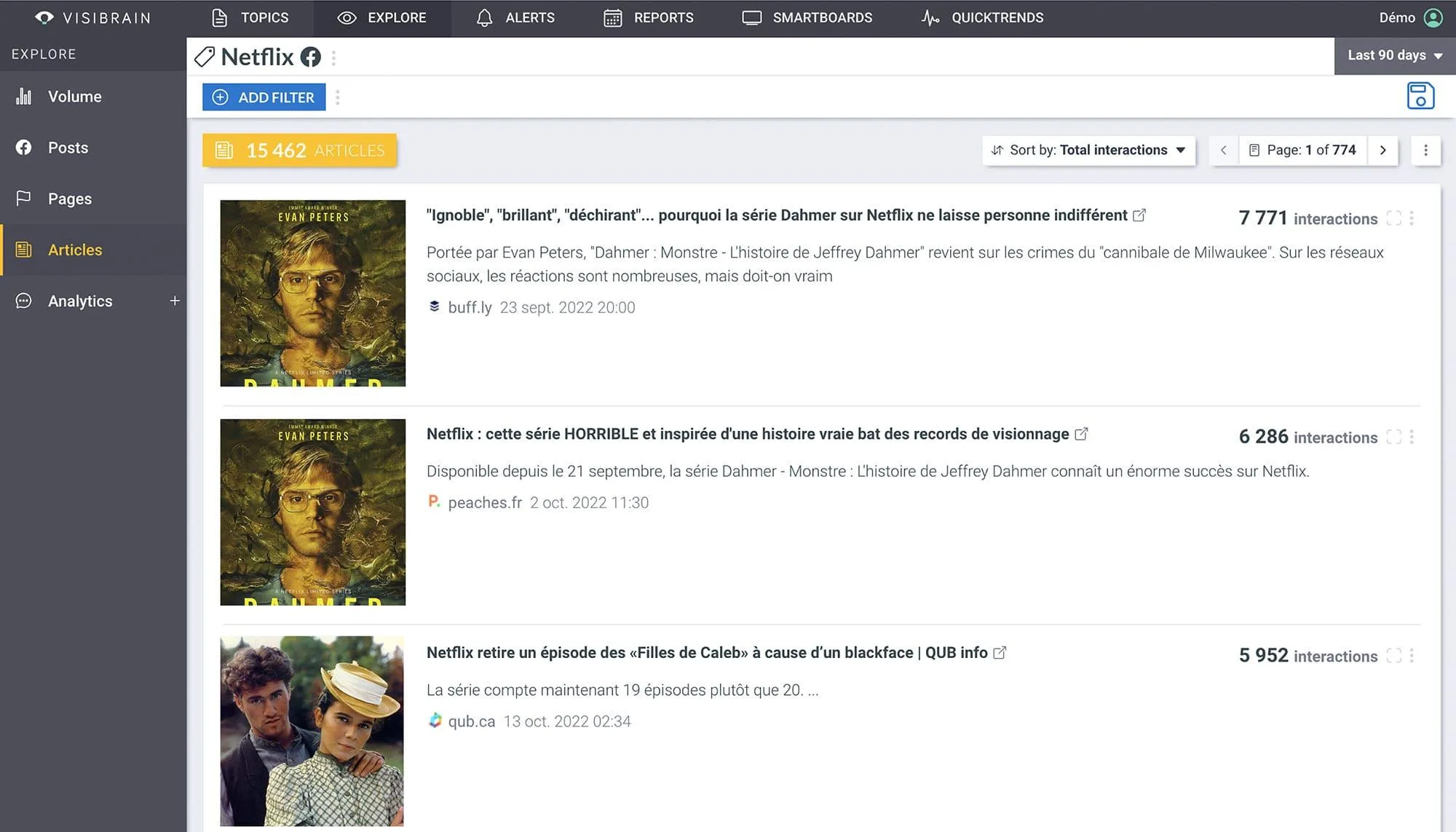Select Posts in the sidebar
Viewport: 1456px width, 832px height.
(93, 147)
